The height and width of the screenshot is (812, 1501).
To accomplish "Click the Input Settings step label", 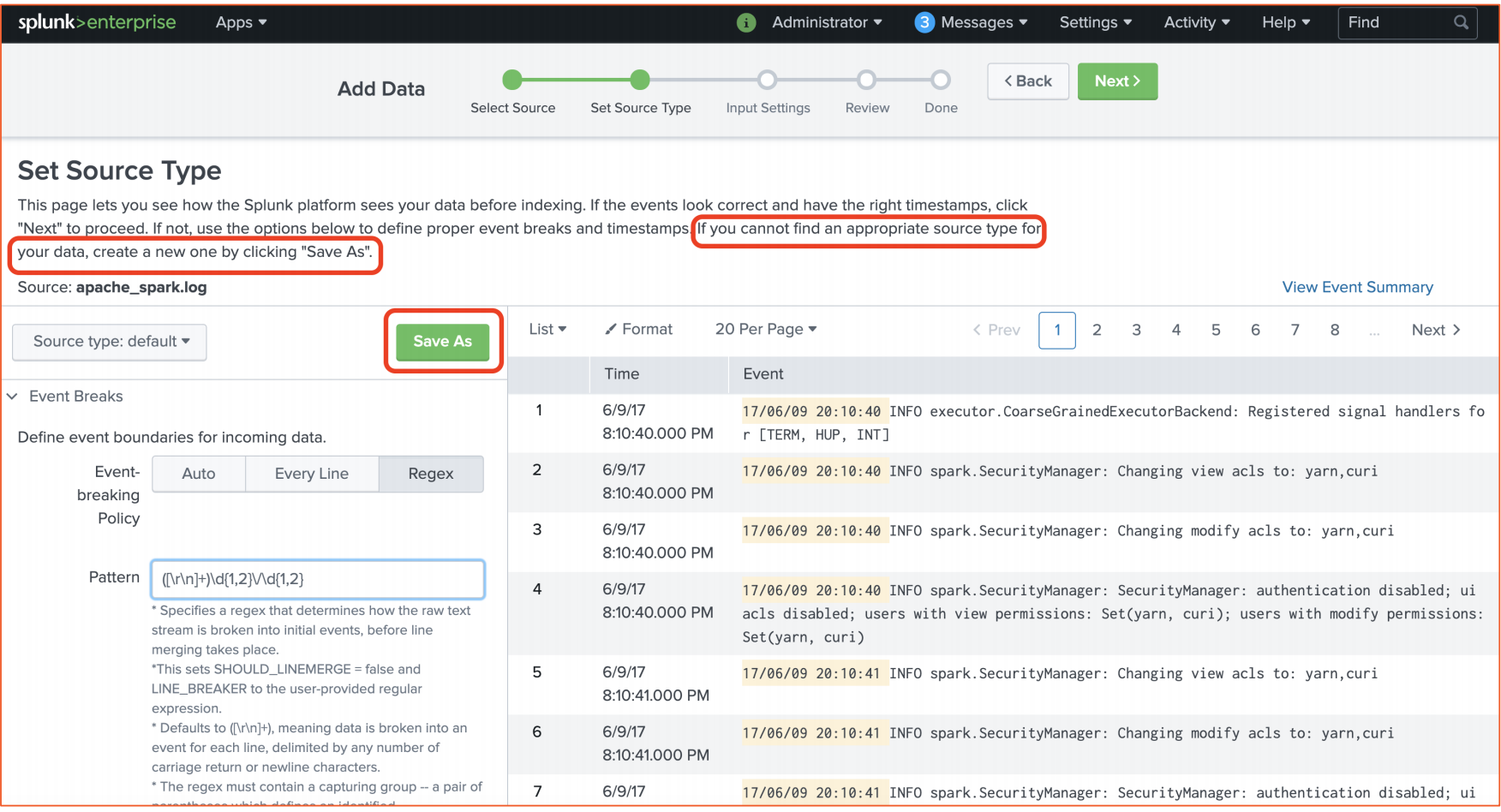I will (x=768, y=108).
